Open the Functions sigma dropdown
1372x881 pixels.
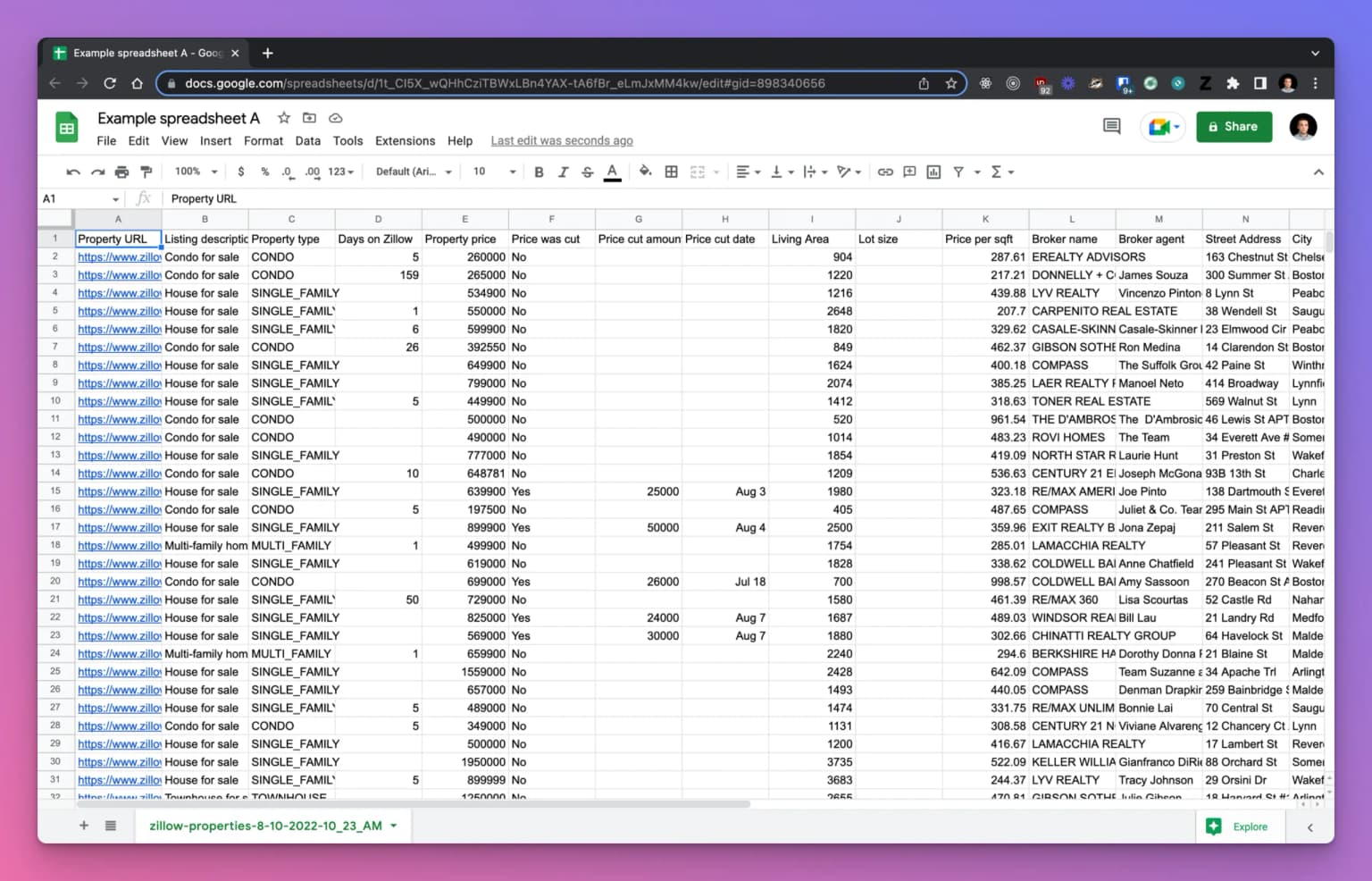pyautogui.click(x=1002, y=172)
